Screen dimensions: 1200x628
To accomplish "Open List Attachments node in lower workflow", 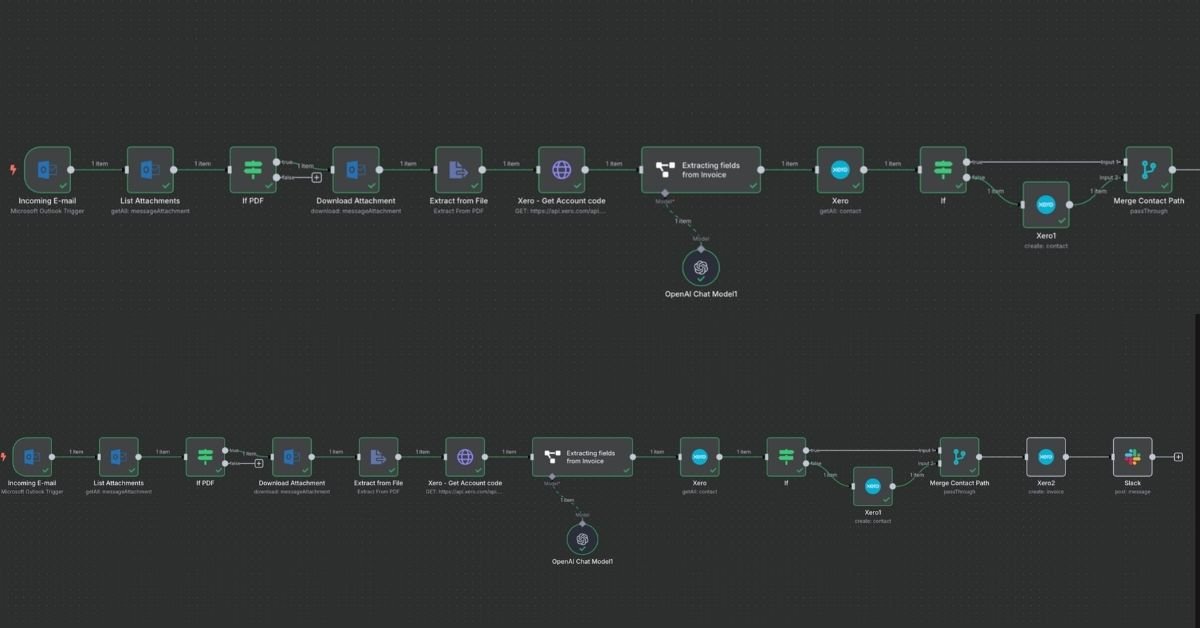I will [x=119, y=457].
